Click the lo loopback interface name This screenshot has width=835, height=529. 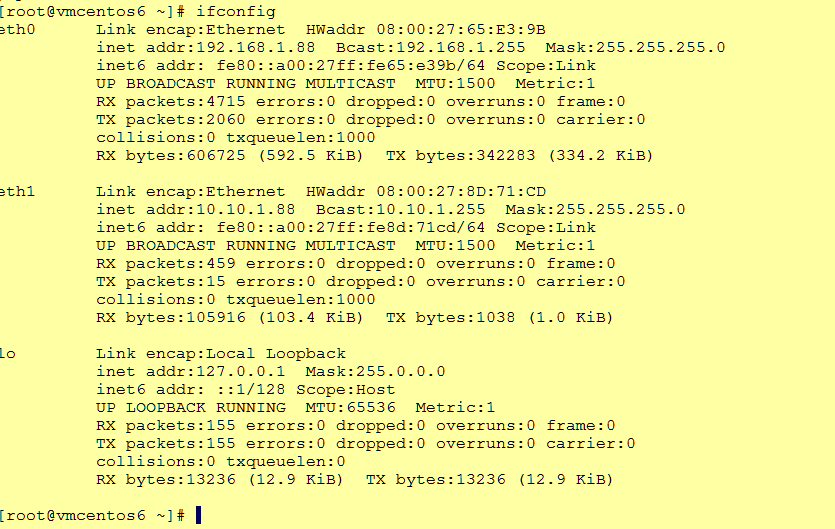point(7,353)
